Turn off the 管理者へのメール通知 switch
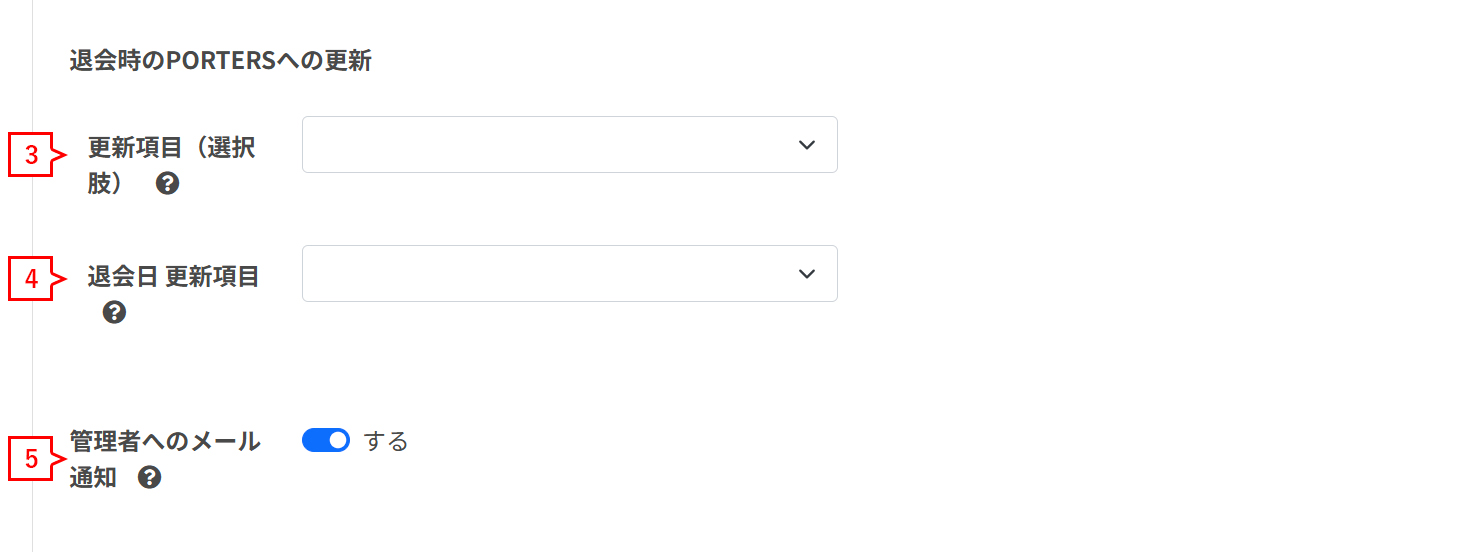1462x552 pixels. coord(326,440)
